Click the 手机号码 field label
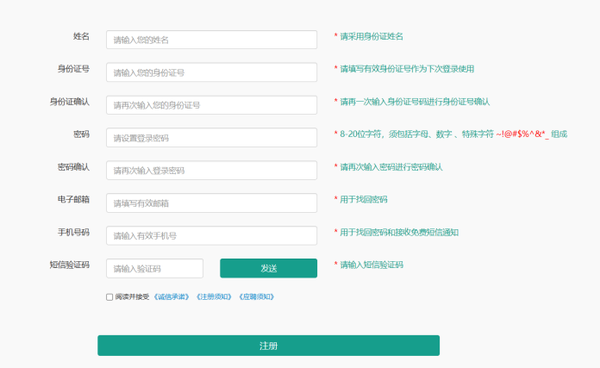The height and width of the screenshot is (368, 600). [73, 233]
